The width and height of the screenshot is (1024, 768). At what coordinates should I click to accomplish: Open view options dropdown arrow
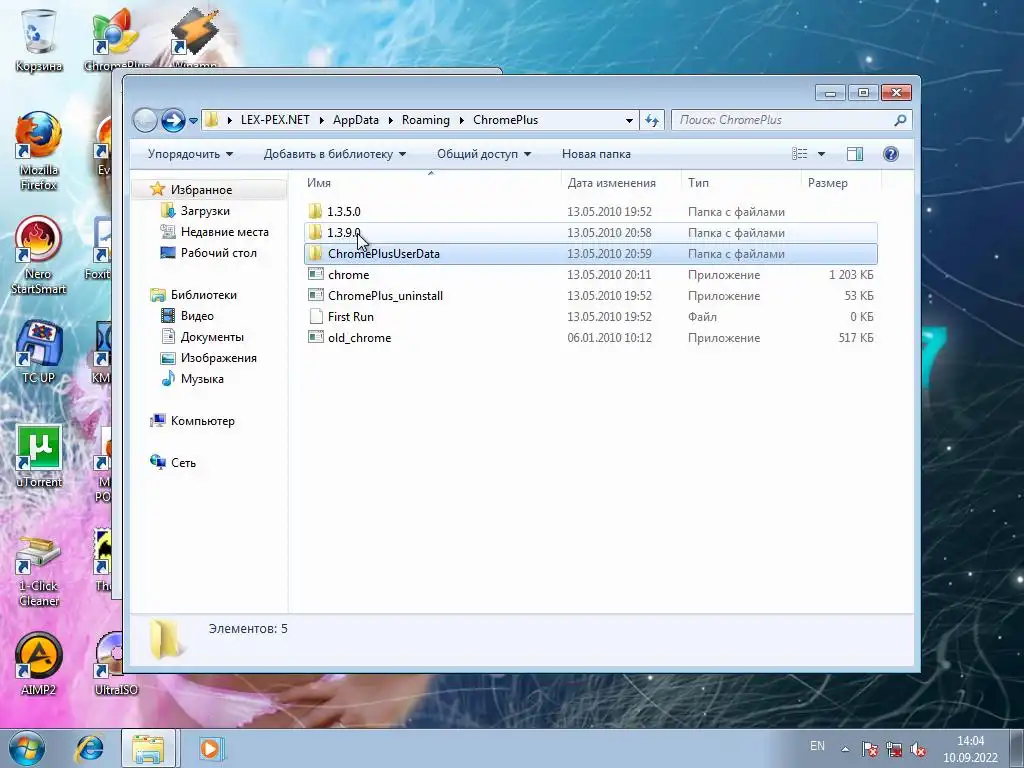[822, 154]
